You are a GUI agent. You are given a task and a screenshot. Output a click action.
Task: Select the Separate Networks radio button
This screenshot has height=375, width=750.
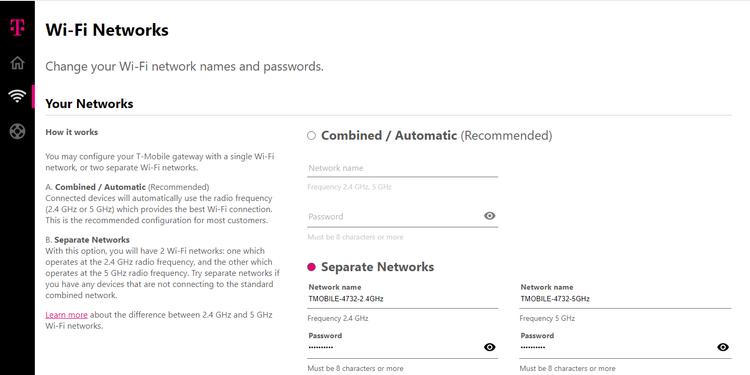311,267
